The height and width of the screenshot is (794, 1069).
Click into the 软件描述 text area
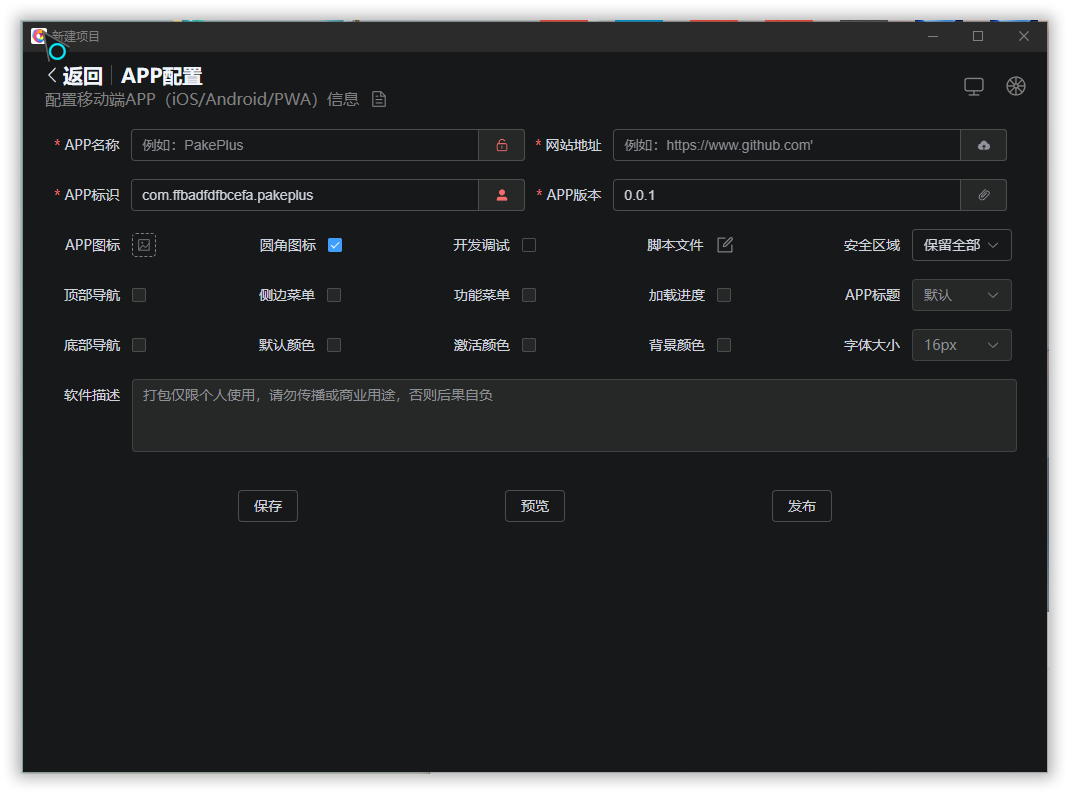[574, 415]
